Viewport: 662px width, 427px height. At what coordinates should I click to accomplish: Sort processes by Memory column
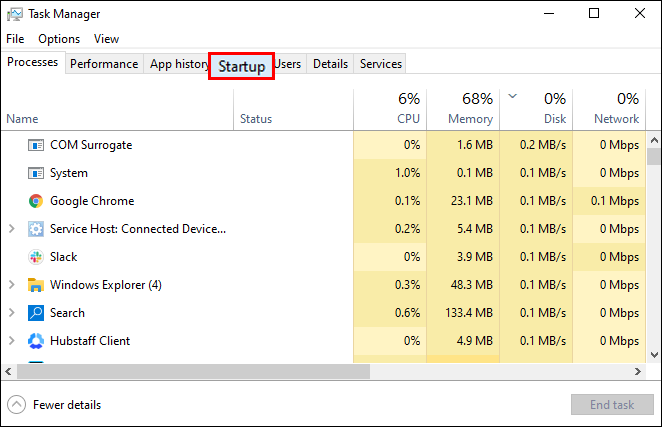click(463, 109)
